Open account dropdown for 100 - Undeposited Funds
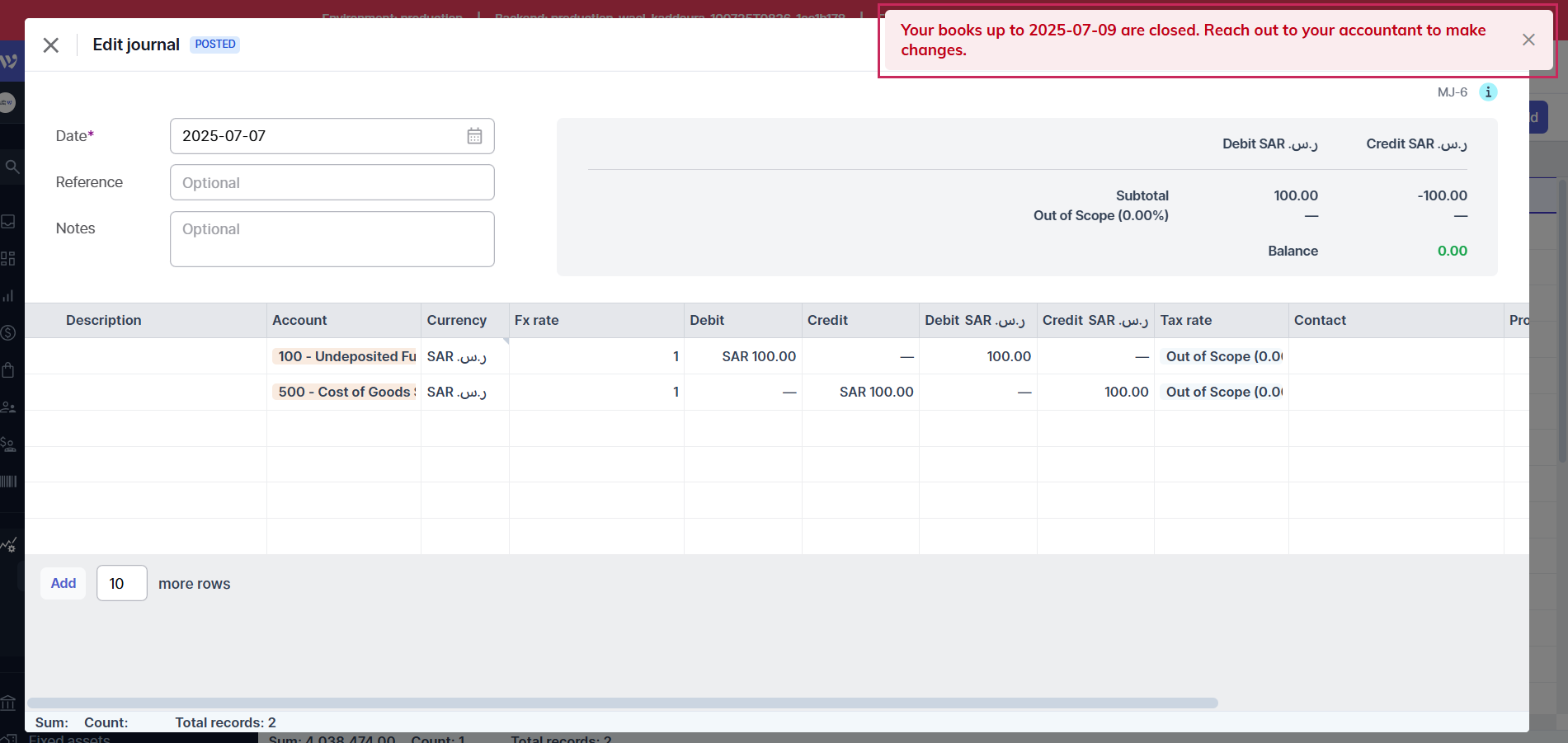 345,356
